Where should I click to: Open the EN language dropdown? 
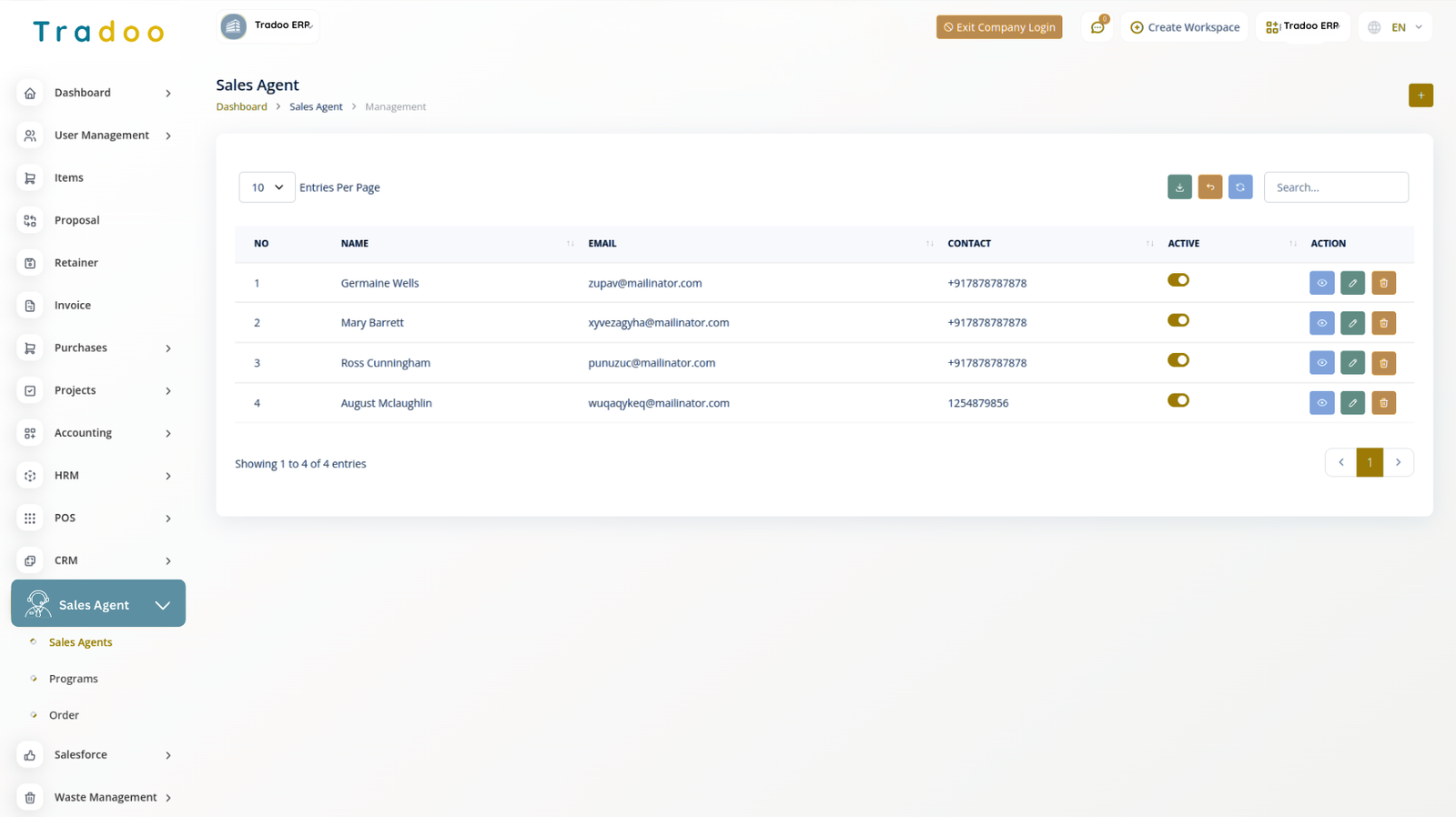pos(1396,27)
